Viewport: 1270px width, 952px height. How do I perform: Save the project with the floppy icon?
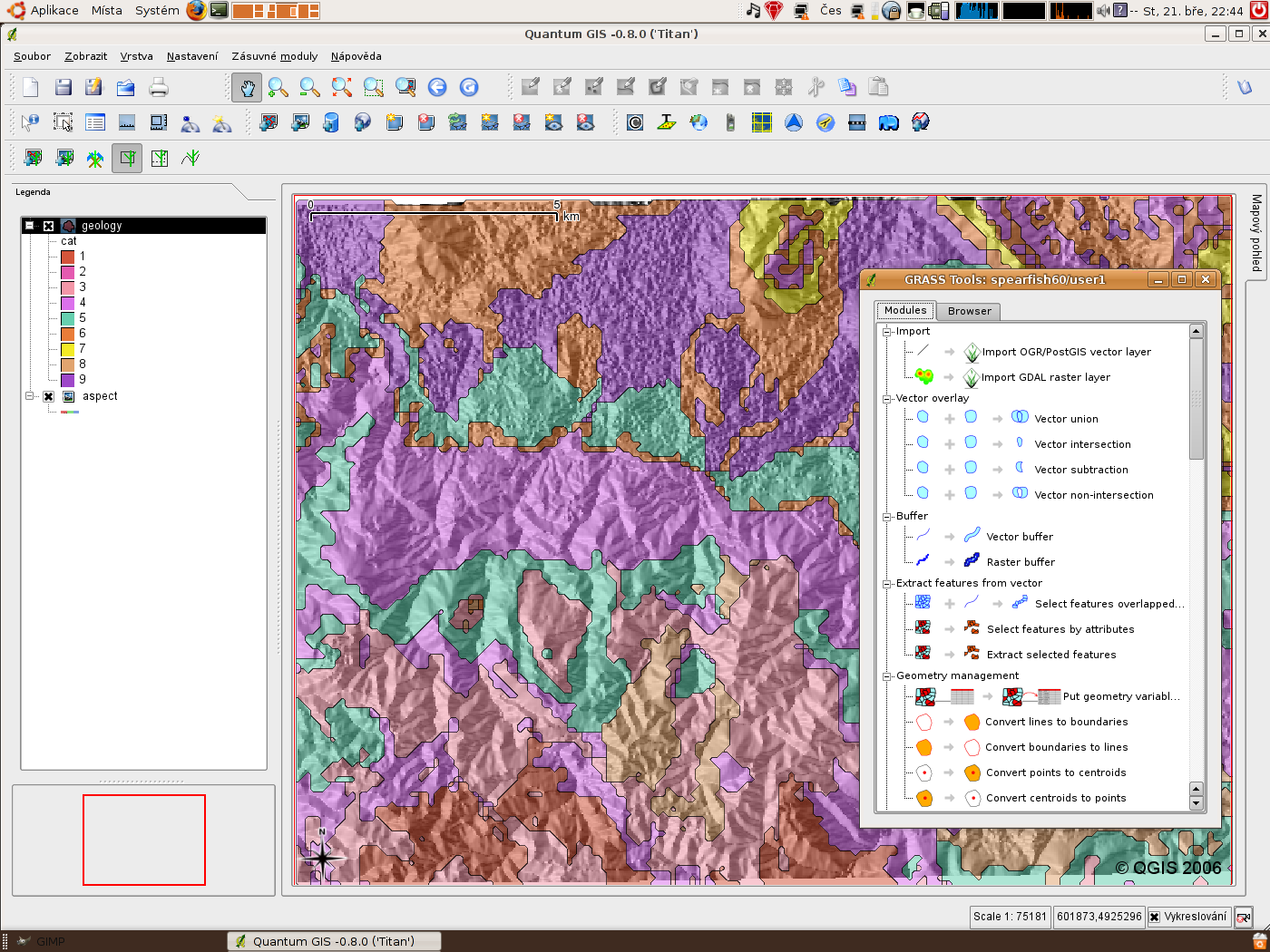click(x=63, y=87)
